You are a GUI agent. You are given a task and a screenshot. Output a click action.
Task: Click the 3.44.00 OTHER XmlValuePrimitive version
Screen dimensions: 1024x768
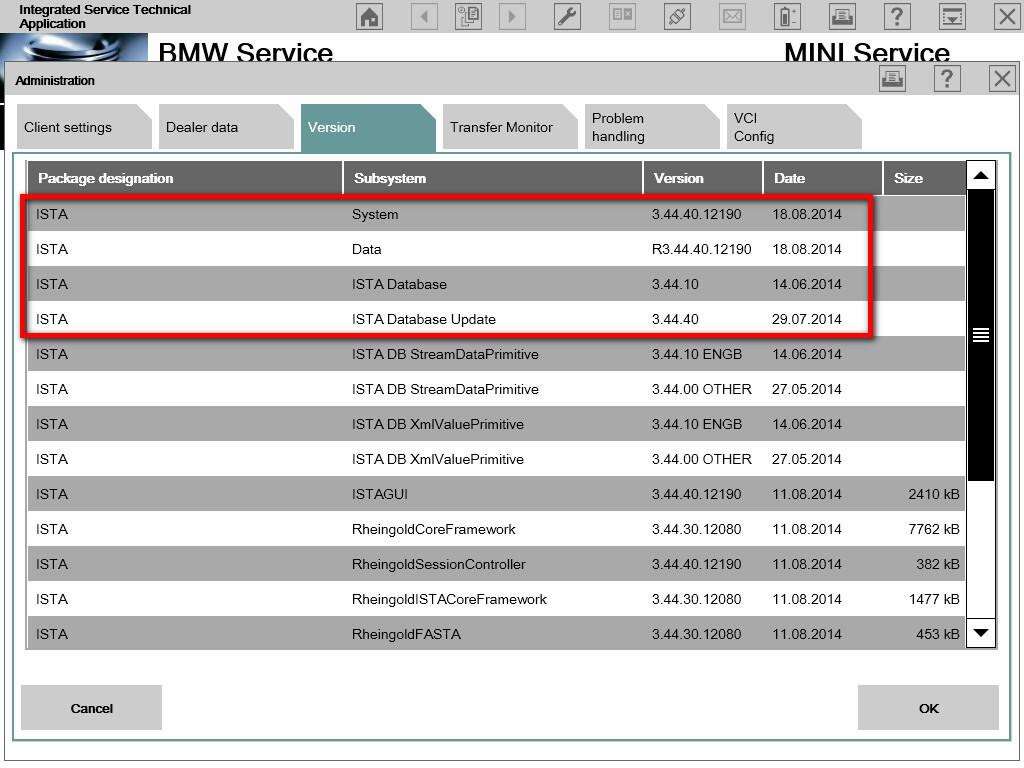click(701, 459)
